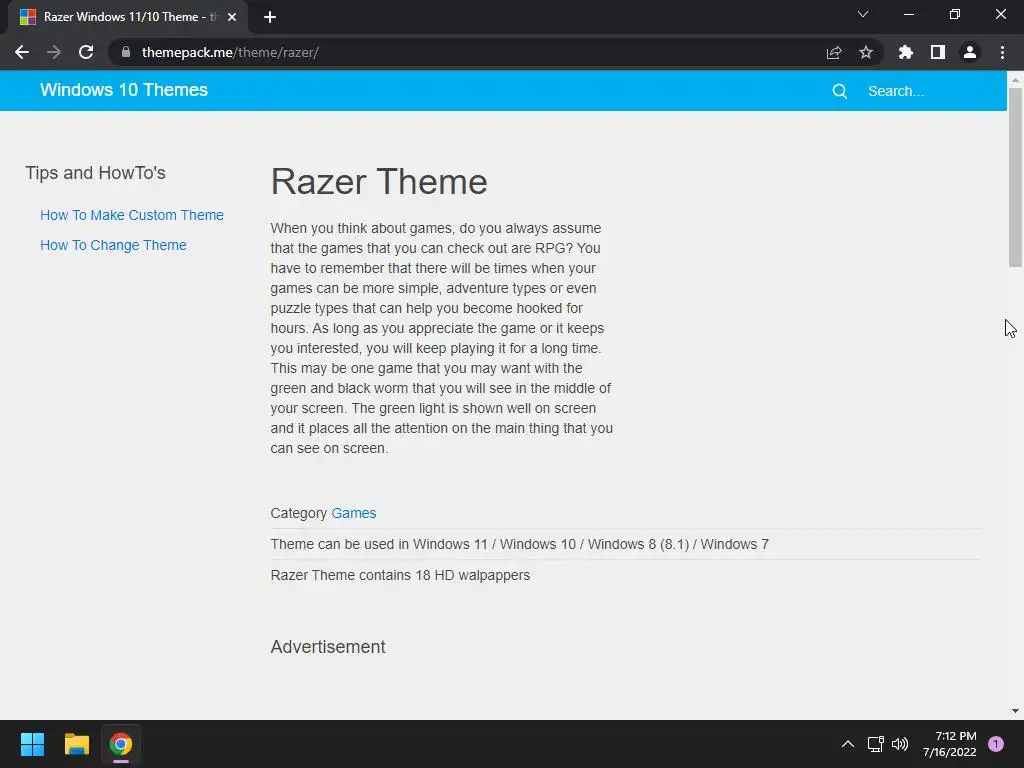This screenshot has width=1024, height=768.
Task: Restore down the Chrome window
Action: 955,14
